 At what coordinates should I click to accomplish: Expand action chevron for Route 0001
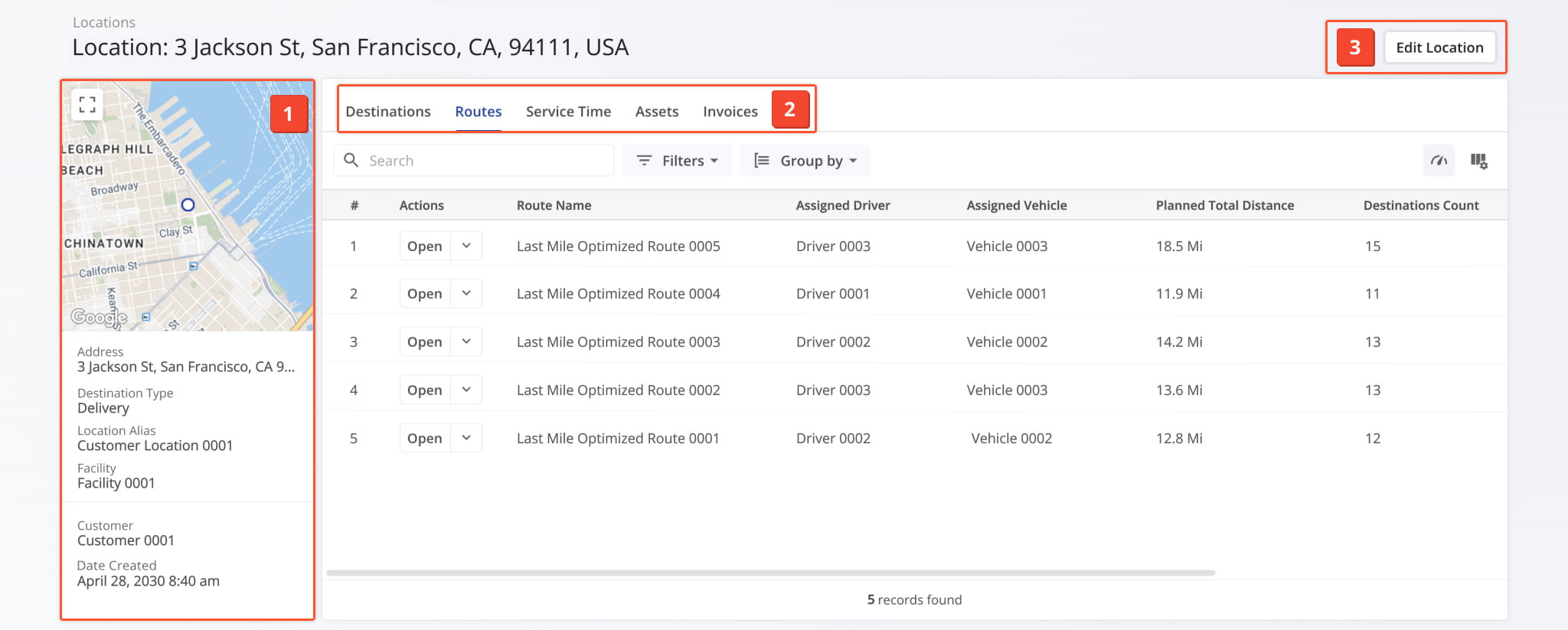pos(466,439)
